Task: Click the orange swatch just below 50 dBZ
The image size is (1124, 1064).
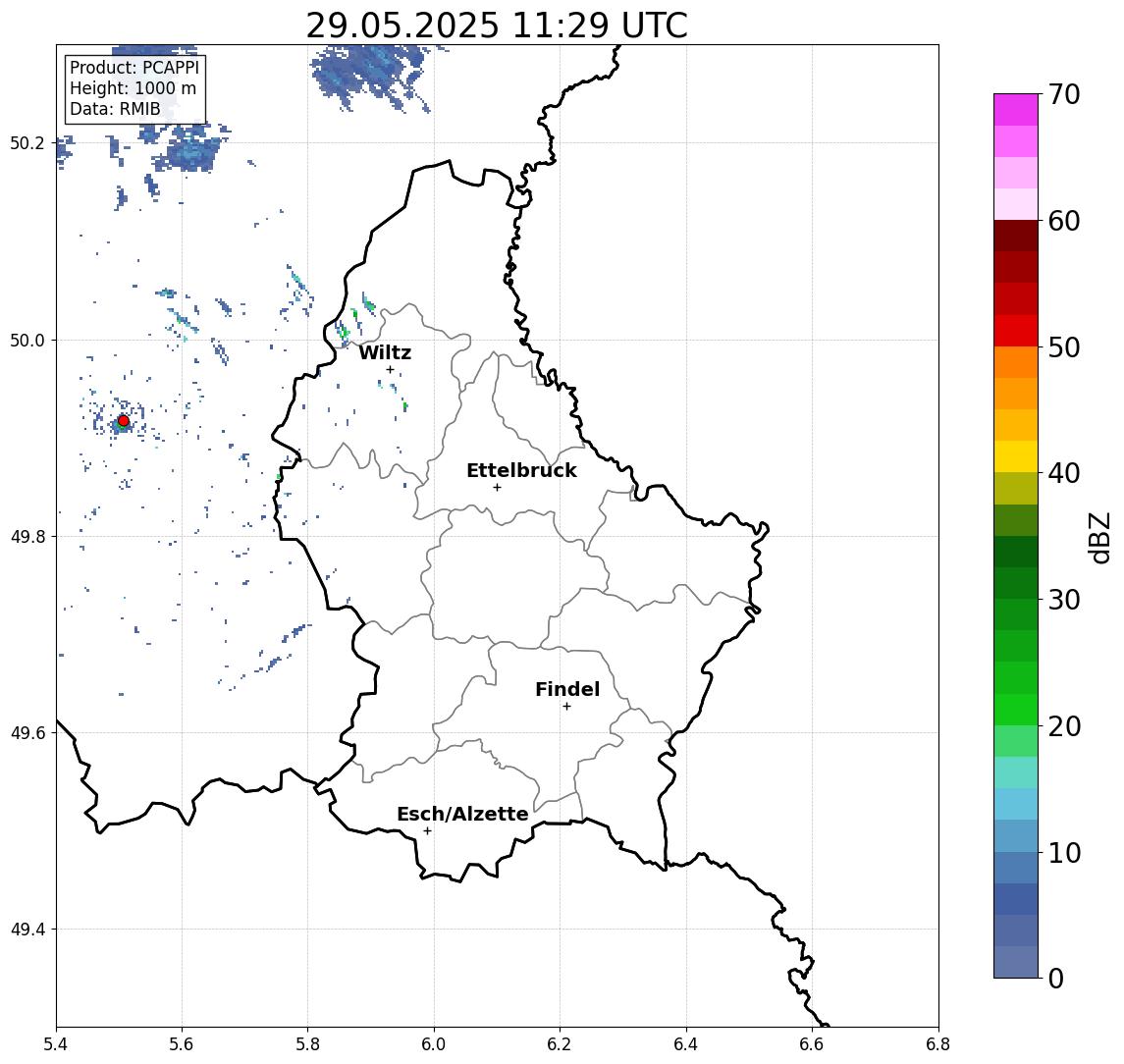Action: coord(1016,362)
